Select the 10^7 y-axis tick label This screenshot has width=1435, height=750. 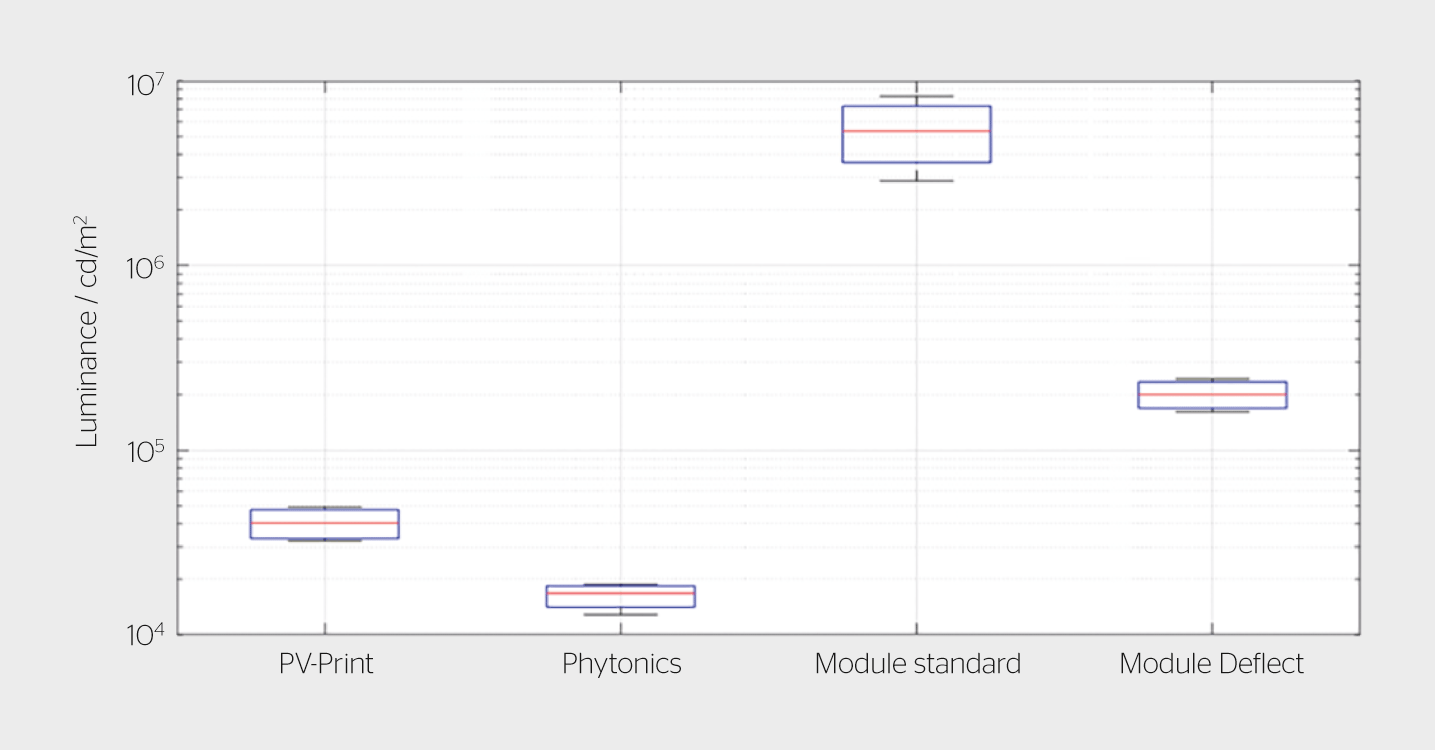point(148,83)
